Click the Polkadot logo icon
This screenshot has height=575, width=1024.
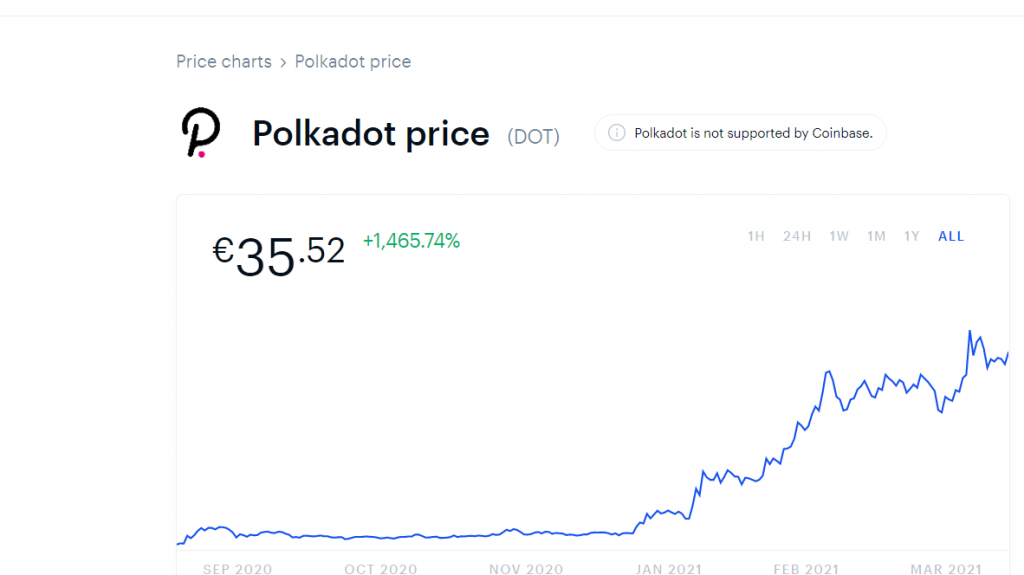tap(200, 132)
